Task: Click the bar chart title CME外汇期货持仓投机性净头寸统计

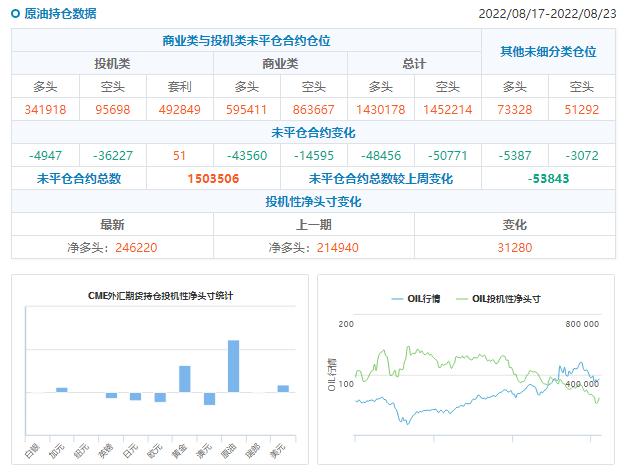Action: click(x=160, y=295)
